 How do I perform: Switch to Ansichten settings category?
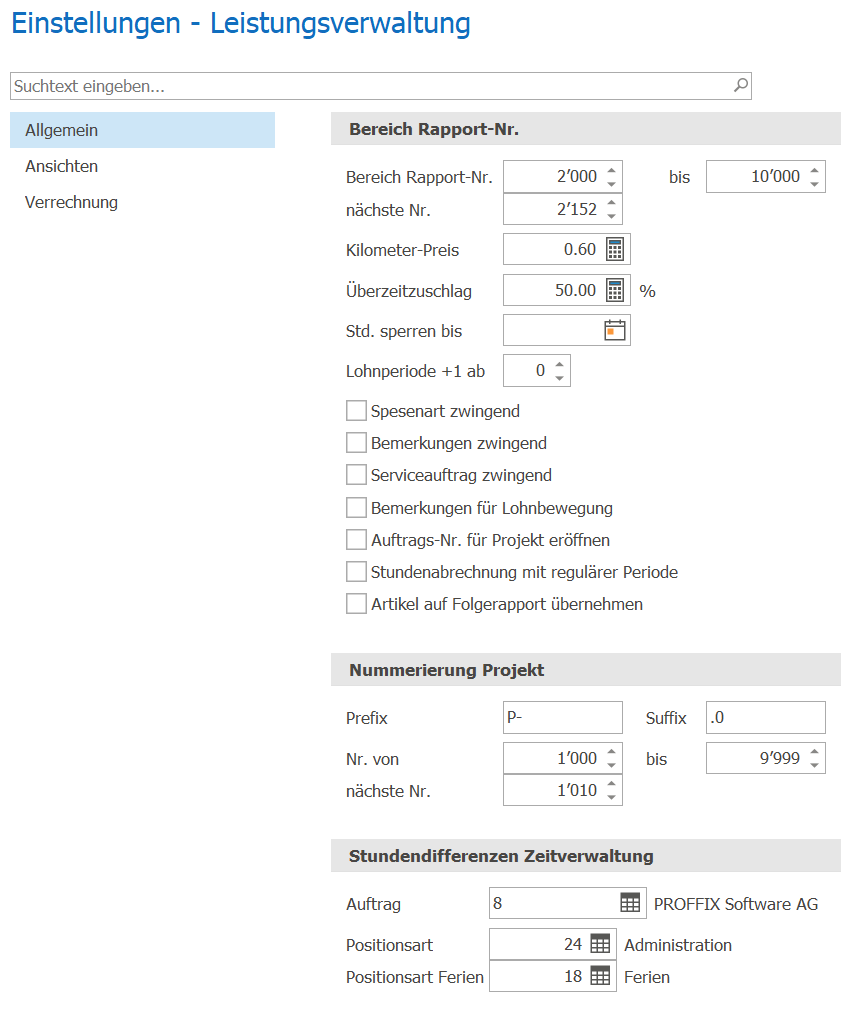point(142,166)
